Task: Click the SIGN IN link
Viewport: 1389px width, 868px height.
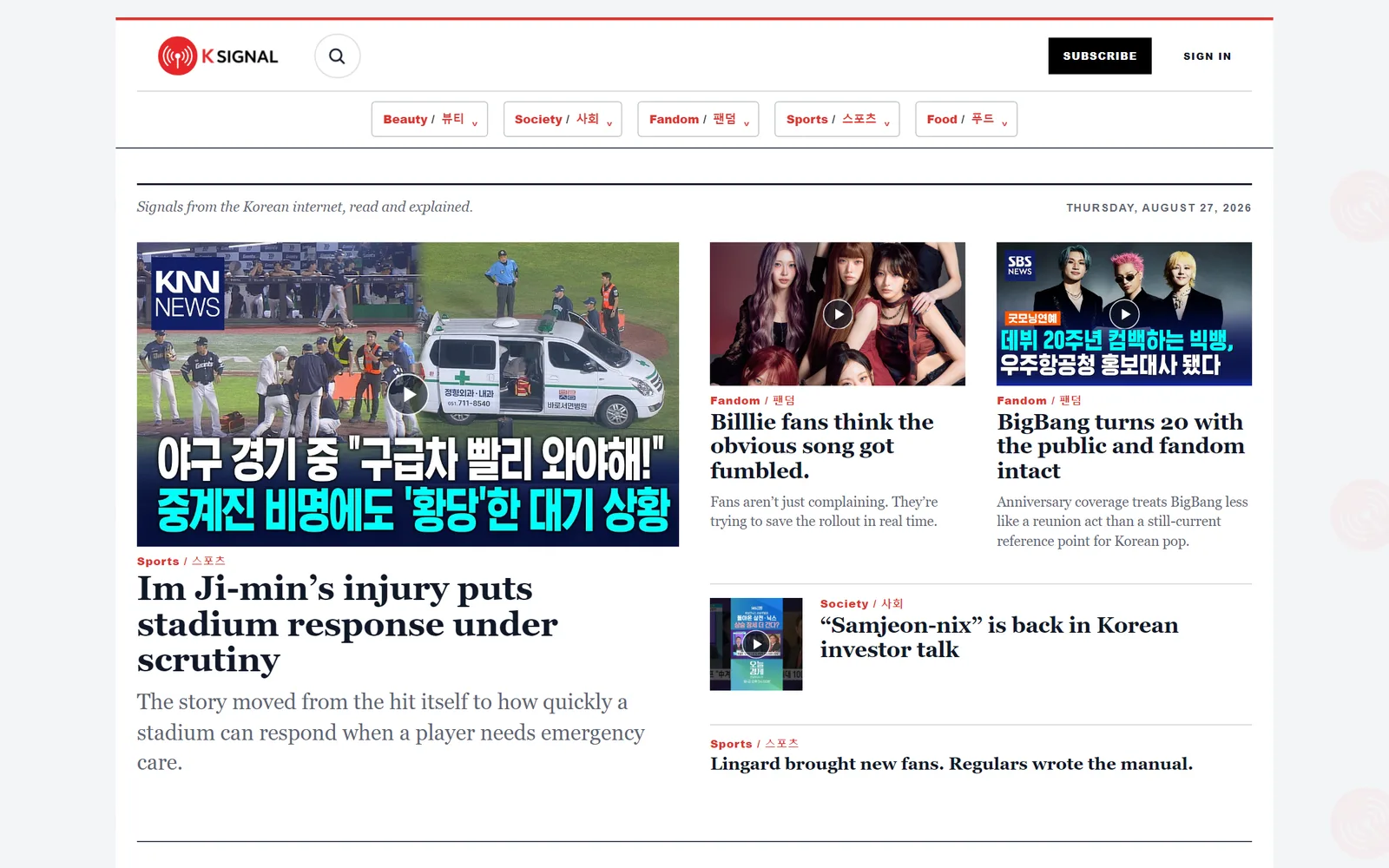Action: pos(1208,56)
